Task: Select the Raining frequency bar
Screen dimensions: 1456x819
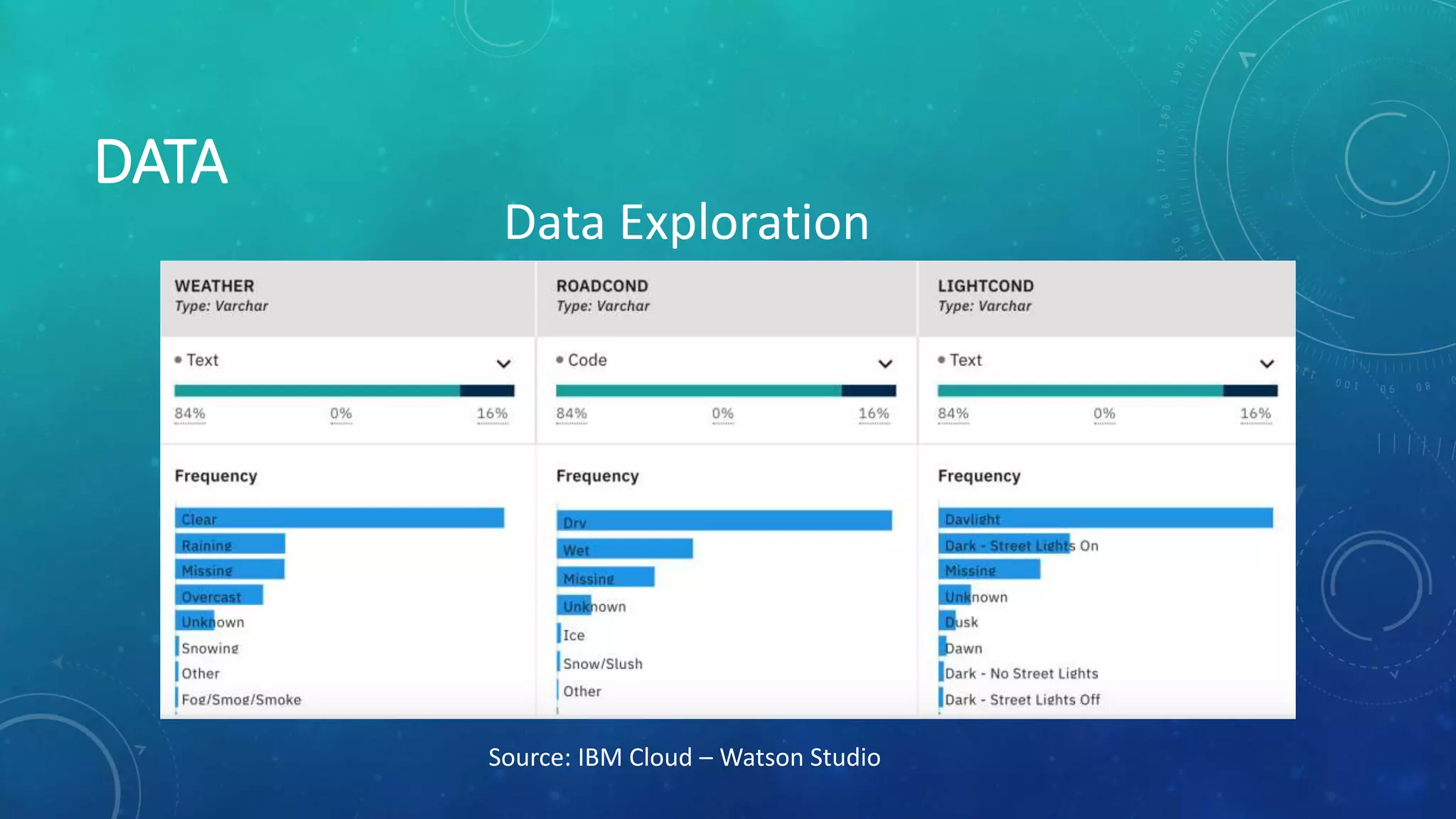Action: 230,545
